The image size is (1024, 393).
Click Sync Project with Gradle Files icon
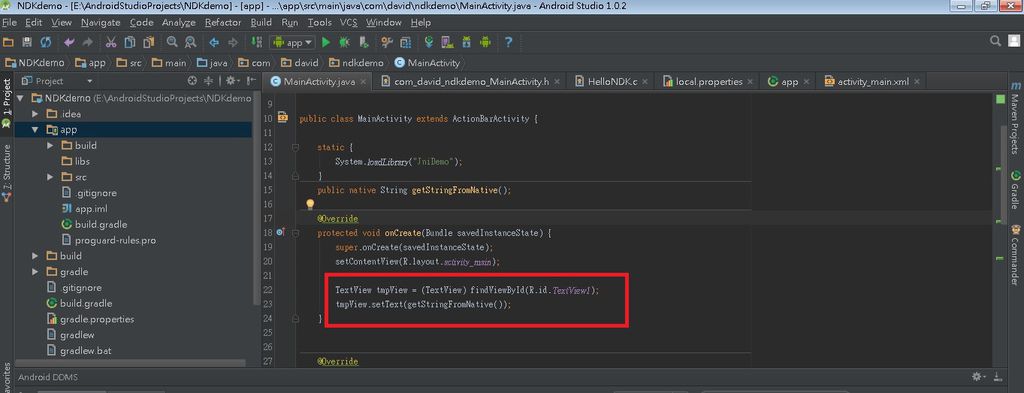(x=429, y=42)
